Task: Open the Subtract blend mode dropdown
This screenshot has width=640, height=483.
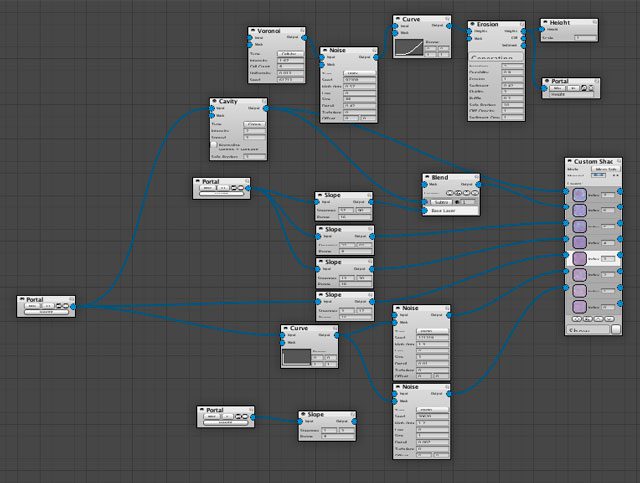Action: pos(441,202)
